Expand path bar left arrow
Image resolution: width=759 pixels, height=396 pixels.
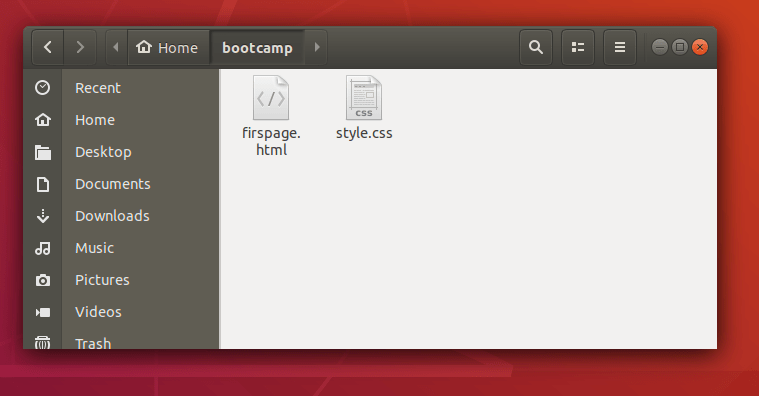pyautogui.click(x=116, y=47)
